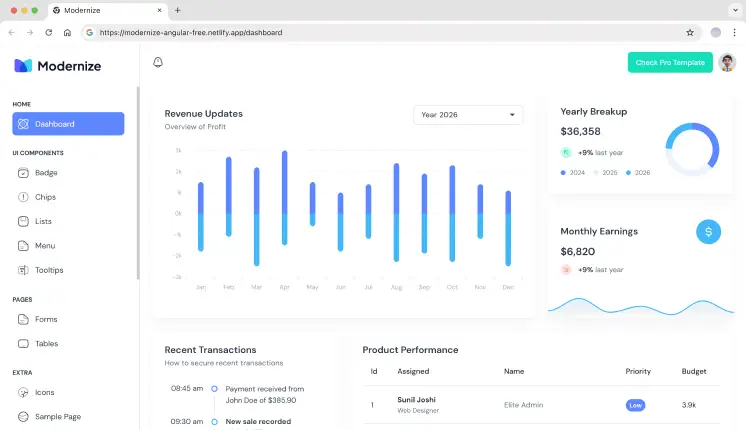Click the browser address bar URL

(191, 32)
